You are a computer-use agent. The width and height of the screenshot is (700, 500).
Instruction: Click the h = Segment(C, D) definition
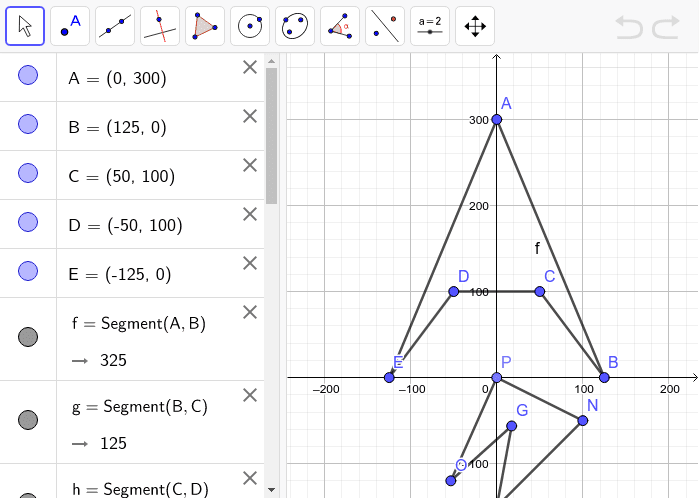[x=140, y=490]
